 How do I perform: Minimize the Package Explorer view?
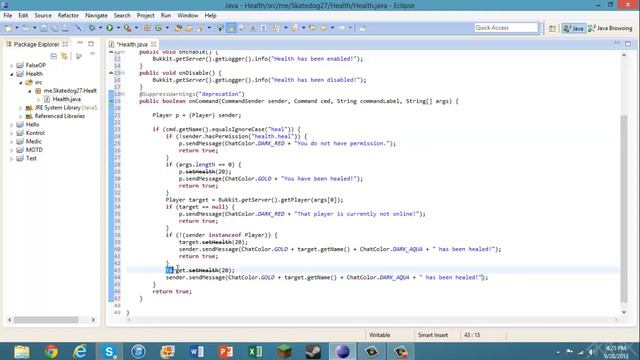[x=80, y=43]
